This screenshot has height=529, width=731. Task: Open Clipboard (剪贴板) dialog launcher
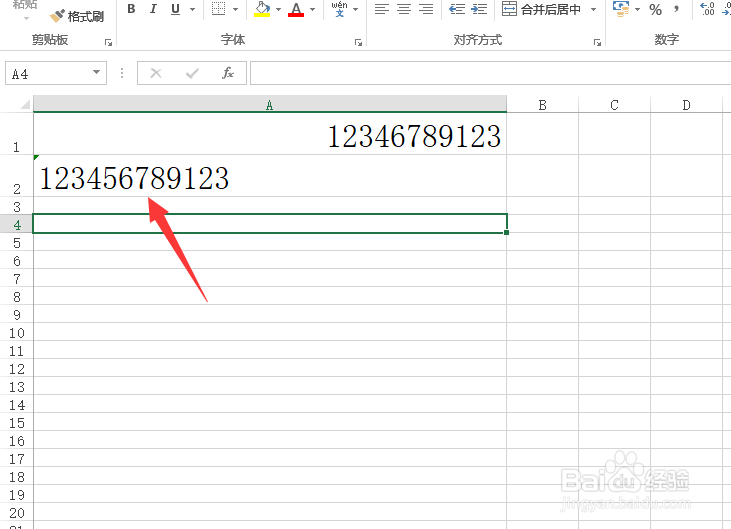click(109, 43)
